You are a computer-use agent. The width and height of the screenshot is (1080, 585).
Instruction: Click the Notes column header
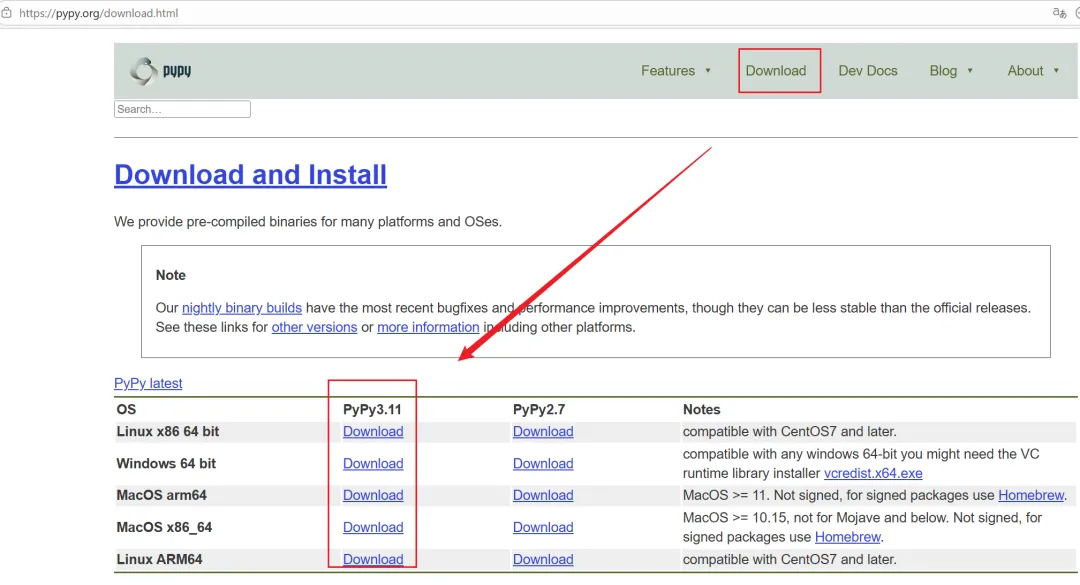701,409
